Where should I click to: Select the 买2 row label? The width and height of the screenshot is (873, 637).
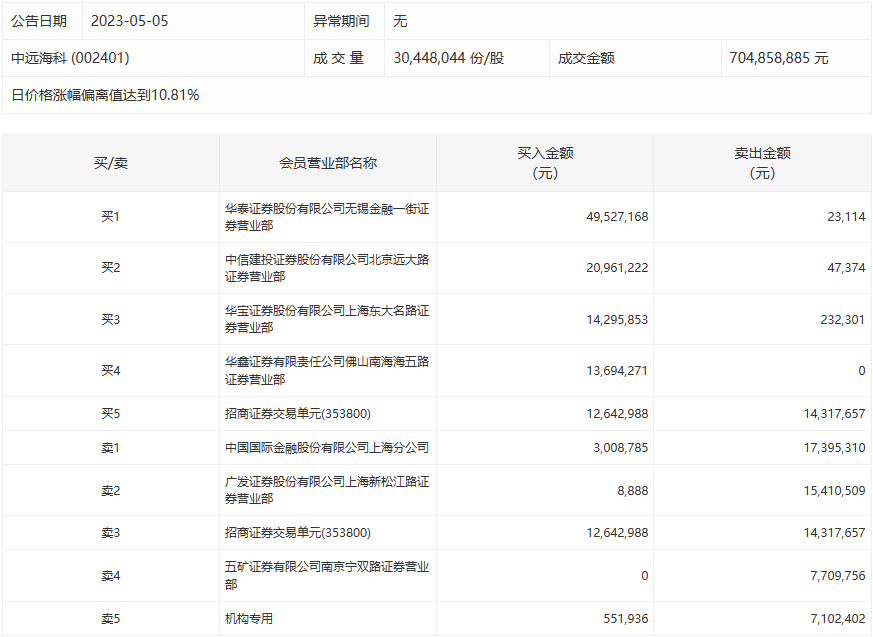coord(111,268)
